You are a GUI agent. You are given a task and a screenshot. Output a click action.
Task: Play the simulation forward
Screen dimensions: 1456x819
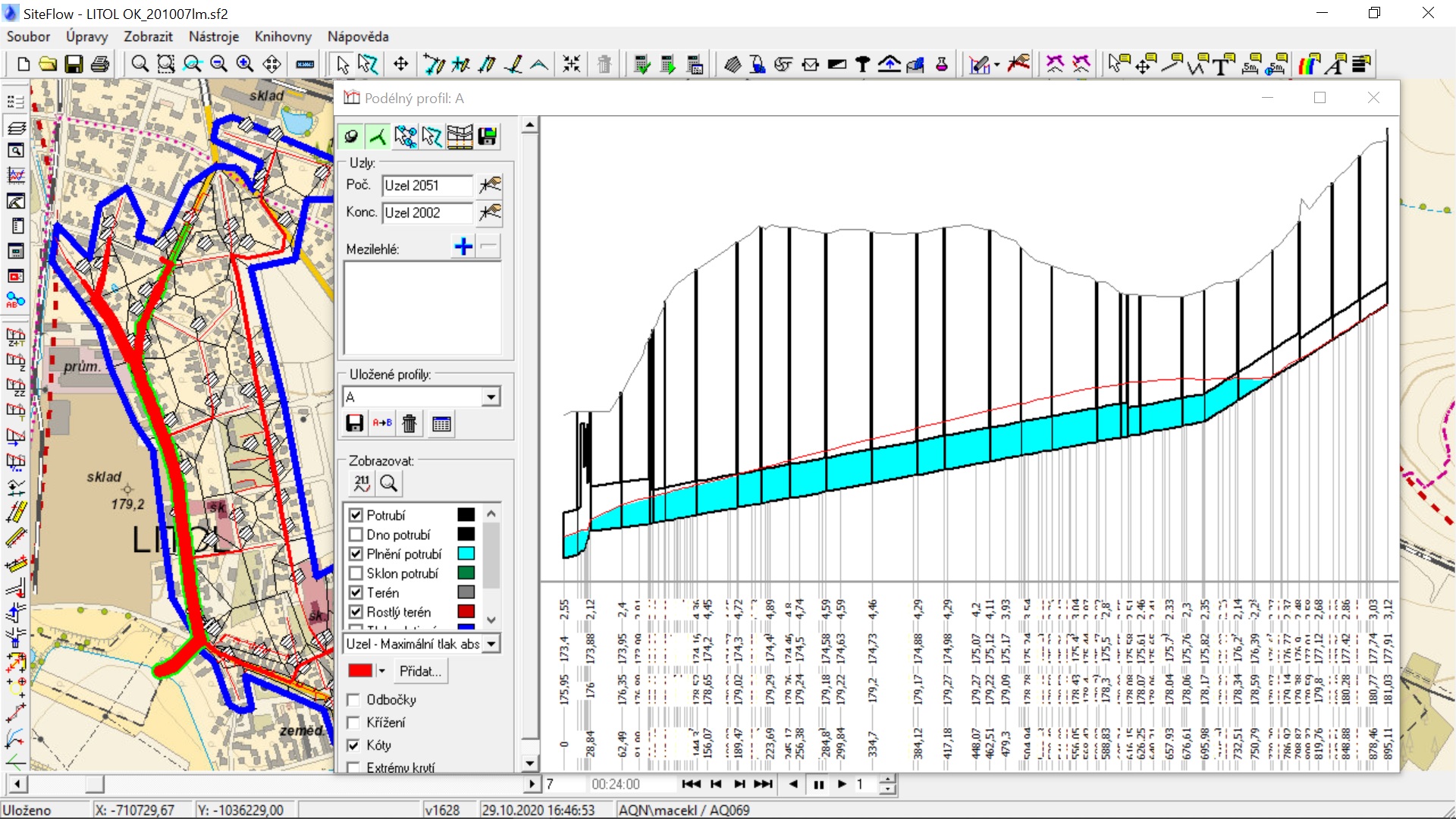[843, 784]
